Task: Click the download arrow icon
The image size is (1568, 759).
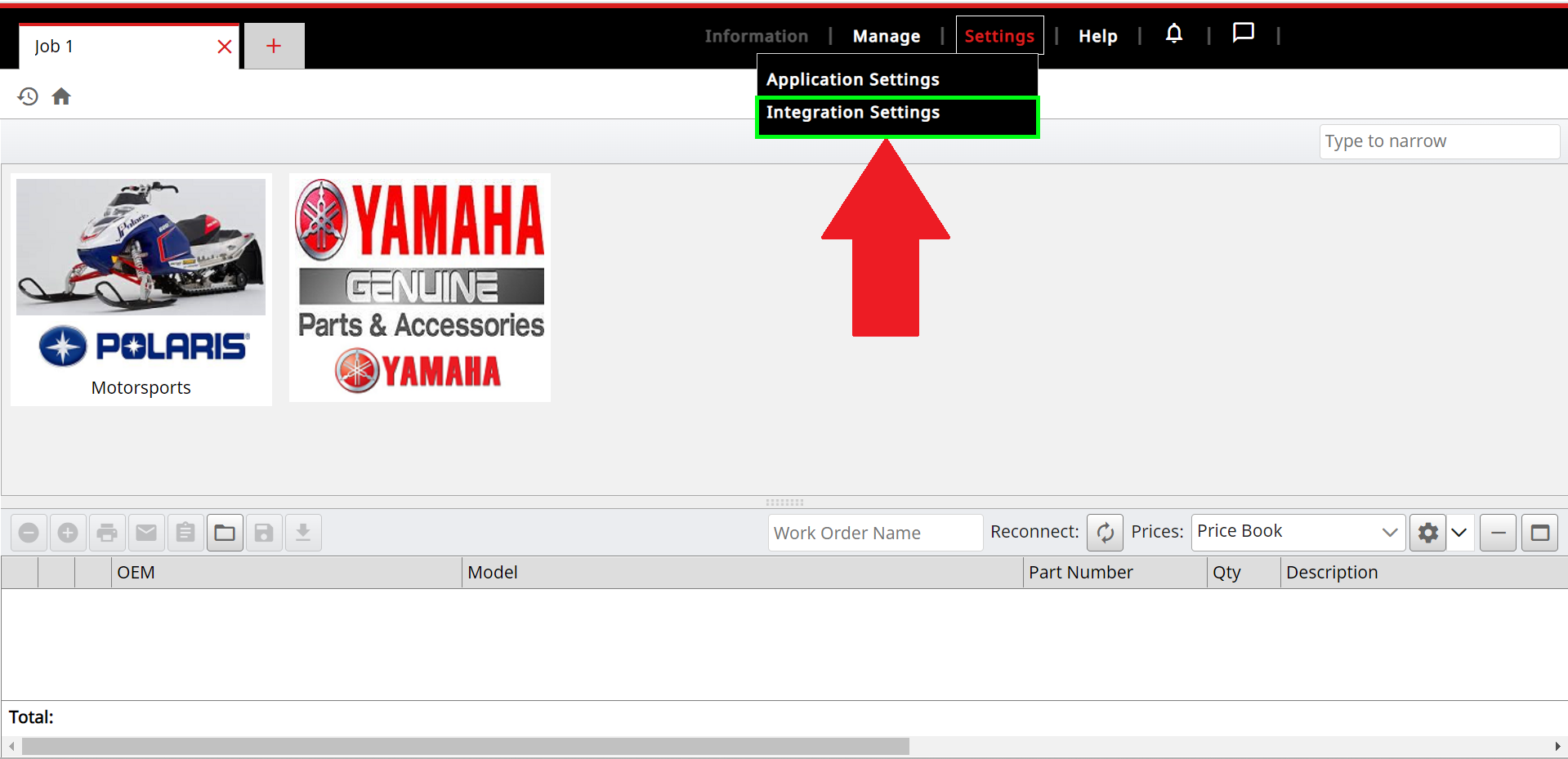Action: (x=303, y=533)
